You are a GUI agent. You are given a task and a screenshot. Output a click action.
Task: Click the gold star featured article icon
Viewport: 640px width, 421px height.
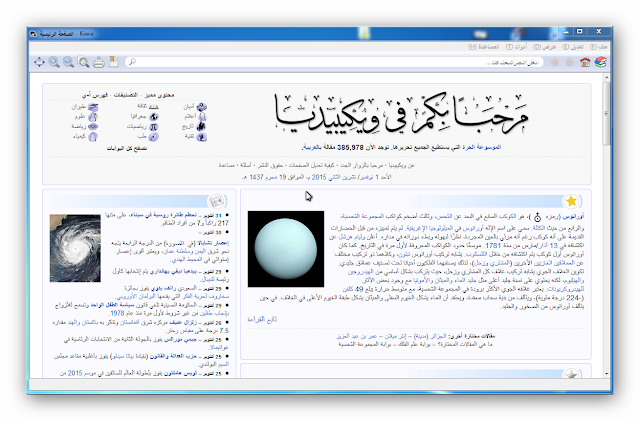(571, 201)
